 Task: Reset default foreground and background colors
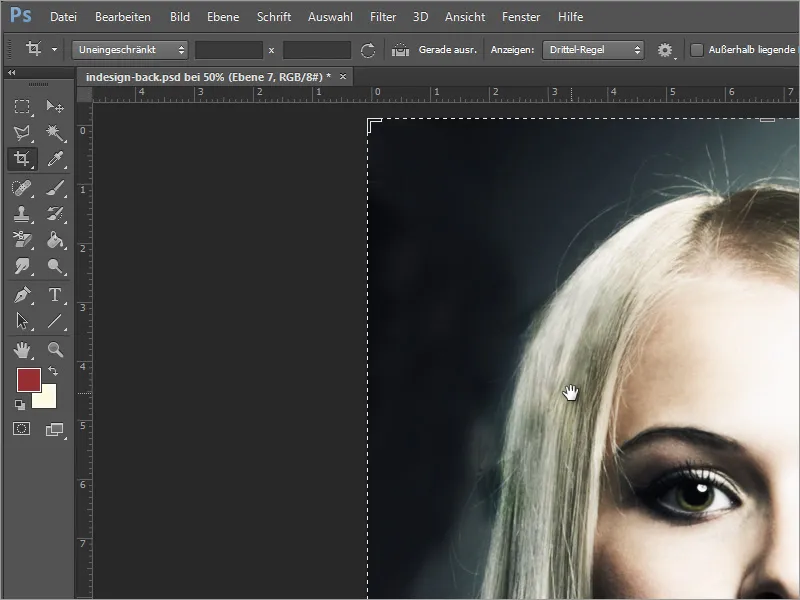pos(19,405)
